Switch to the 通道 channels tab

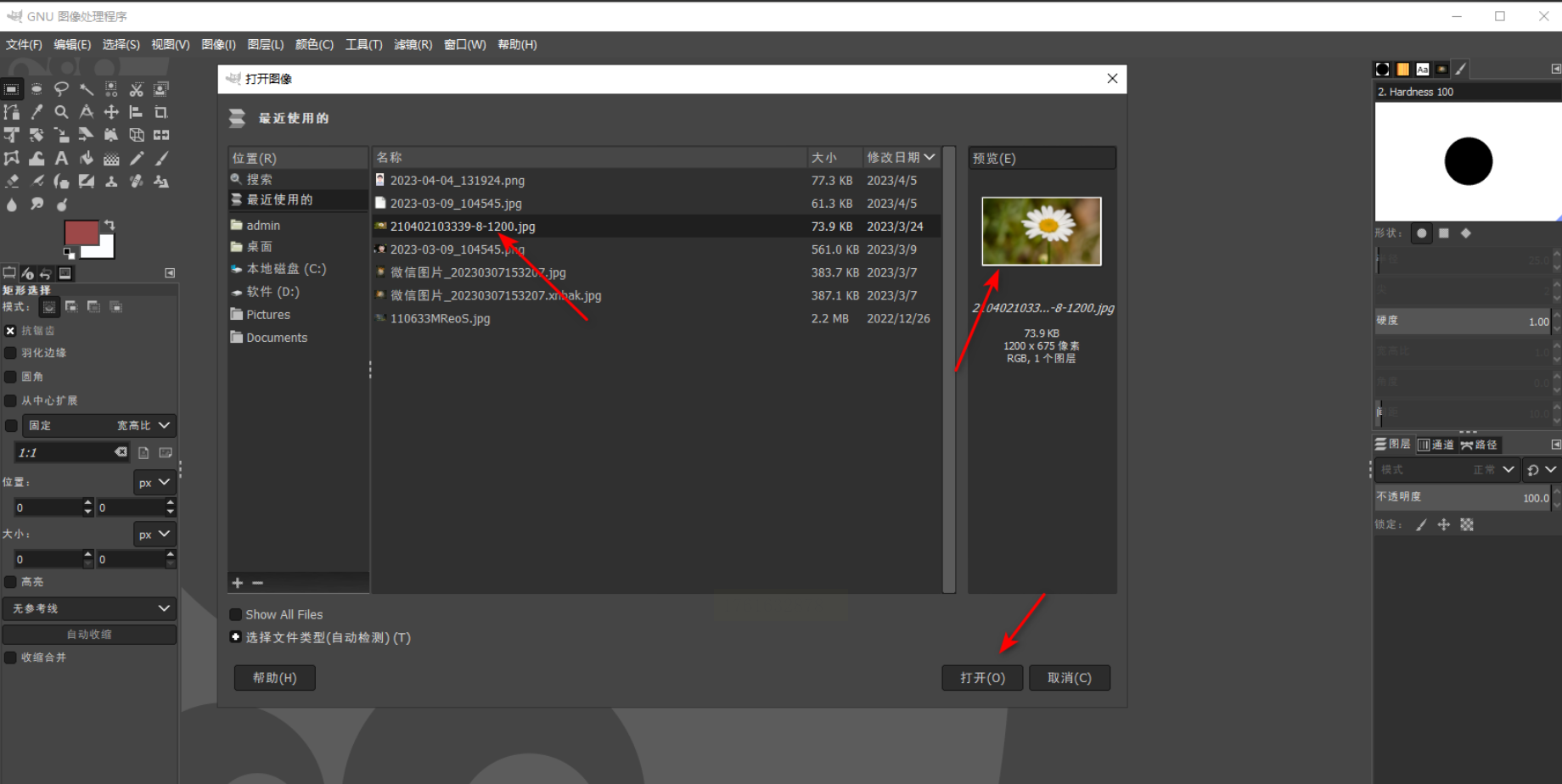pyautogui.click(x=1436, y=445)
